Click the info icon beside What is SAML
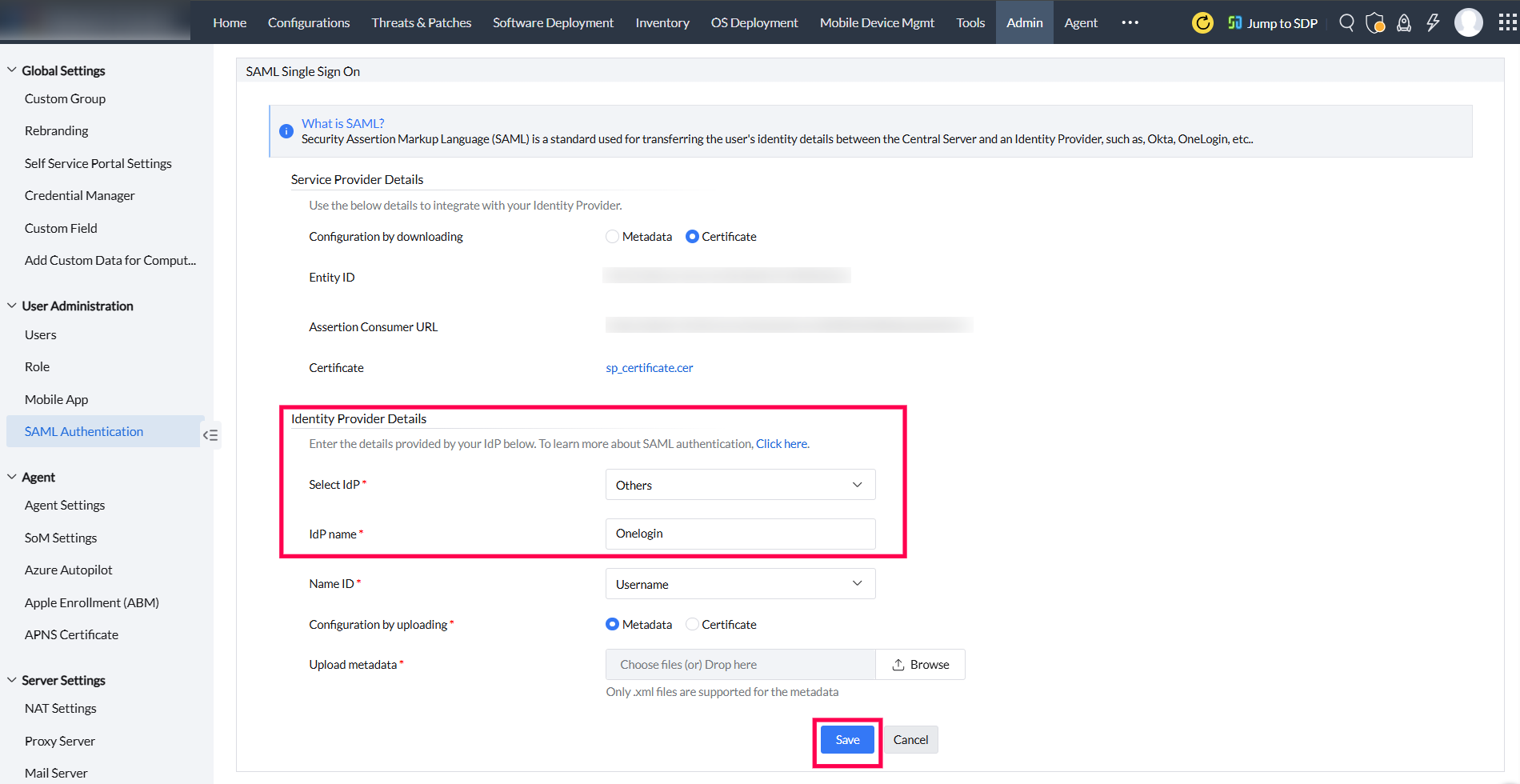This screenshot has width=1520, height=784. pos(286,131)
